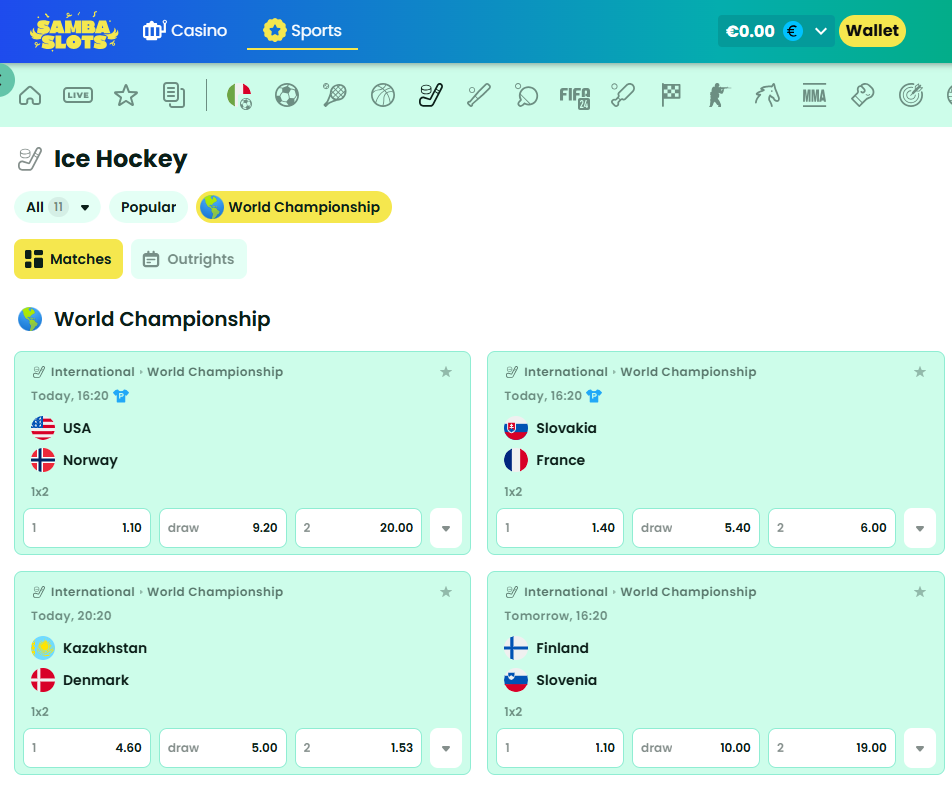Open the Wallet
Viewport: 952px width, 787px height.
coord(872,31)
